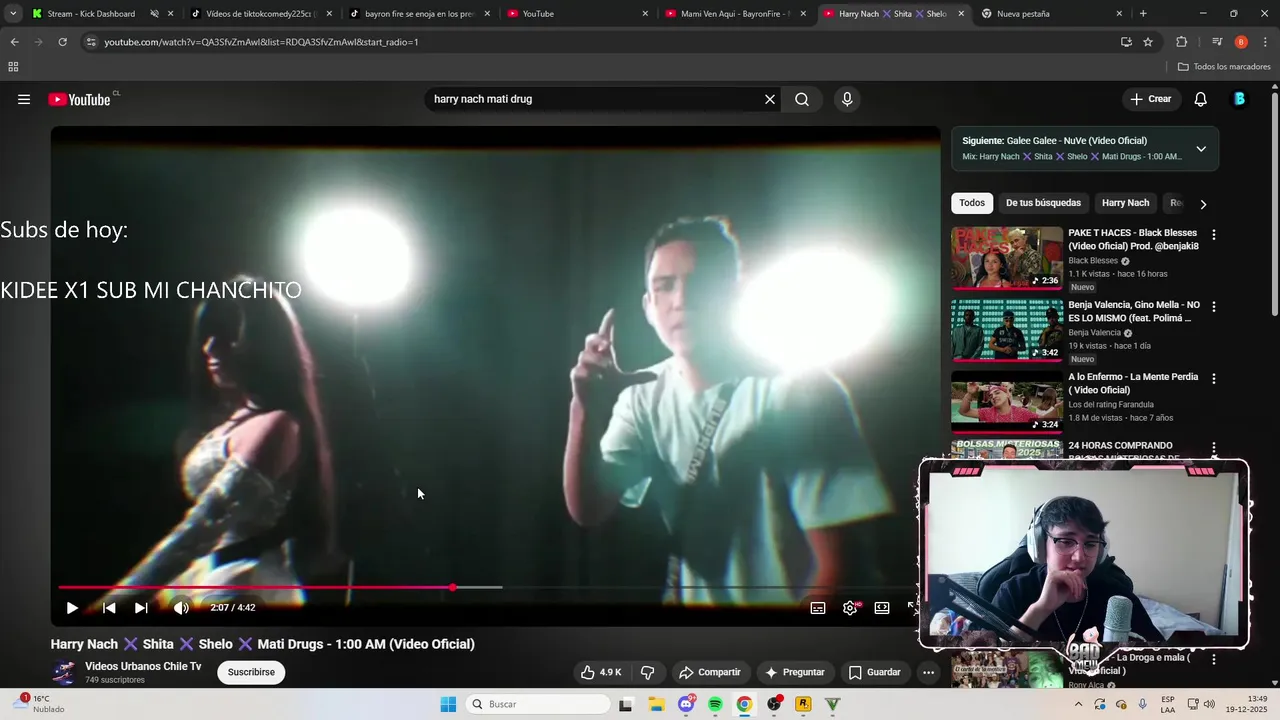Click the Windows taskbar Buscar box

coord(538,704)
